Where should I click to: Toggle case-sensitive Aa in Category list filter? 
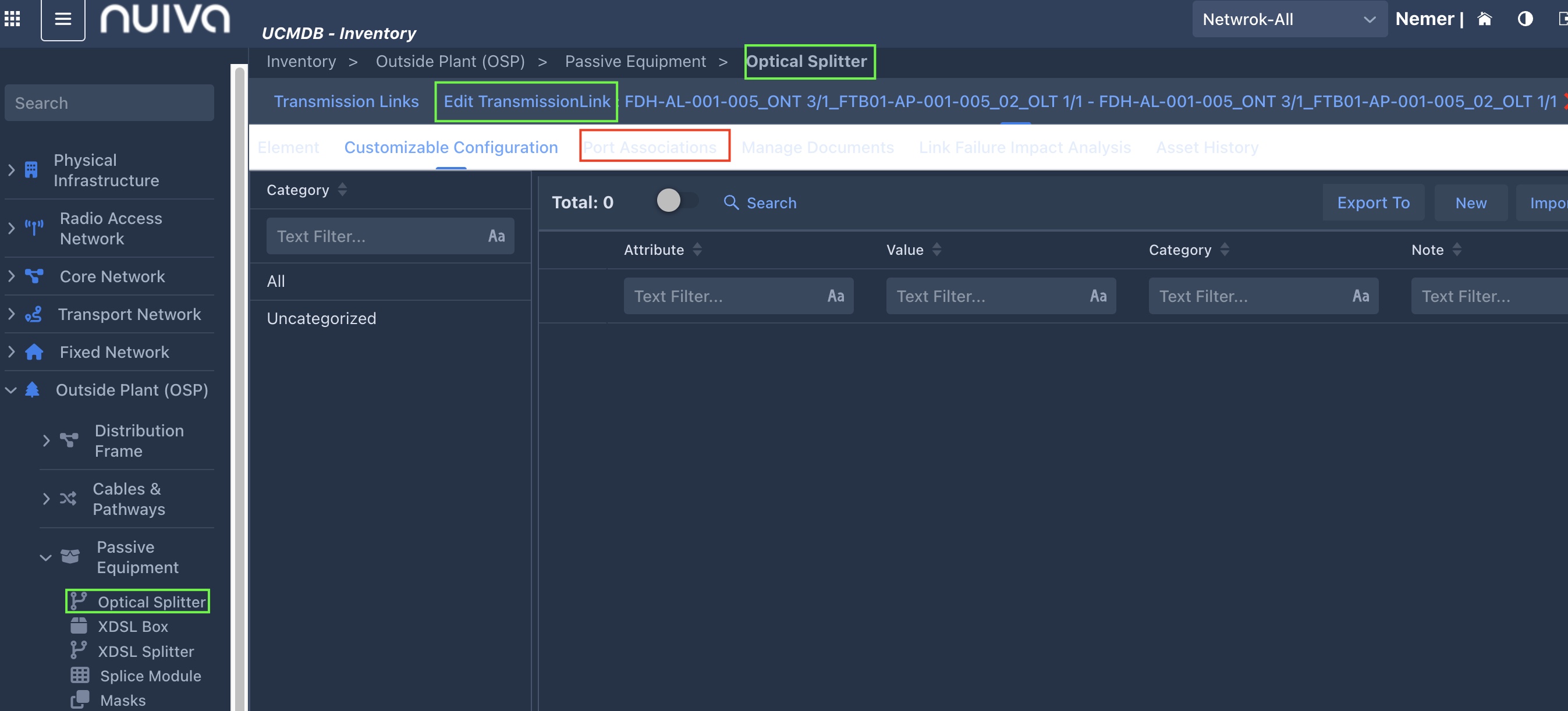tap(496, 236)
